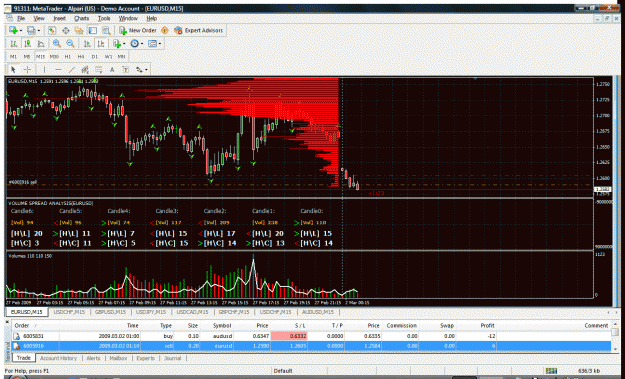Open the Profiles icon
Viewport: 625px width, 379px height.
(31, 30)
